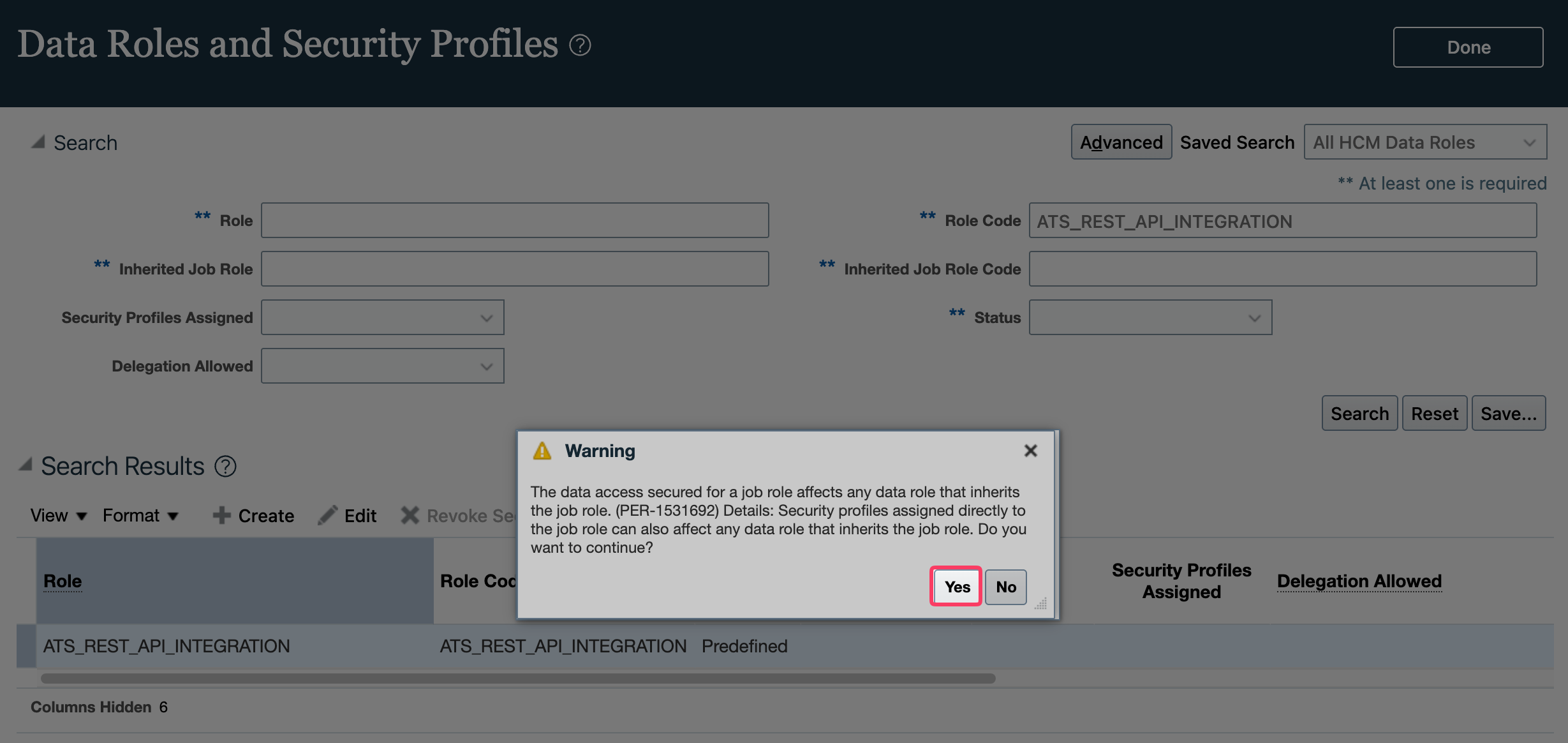Screen dimensions: 1568x743
Task: Click the results row selector handle
Action: 26,646
